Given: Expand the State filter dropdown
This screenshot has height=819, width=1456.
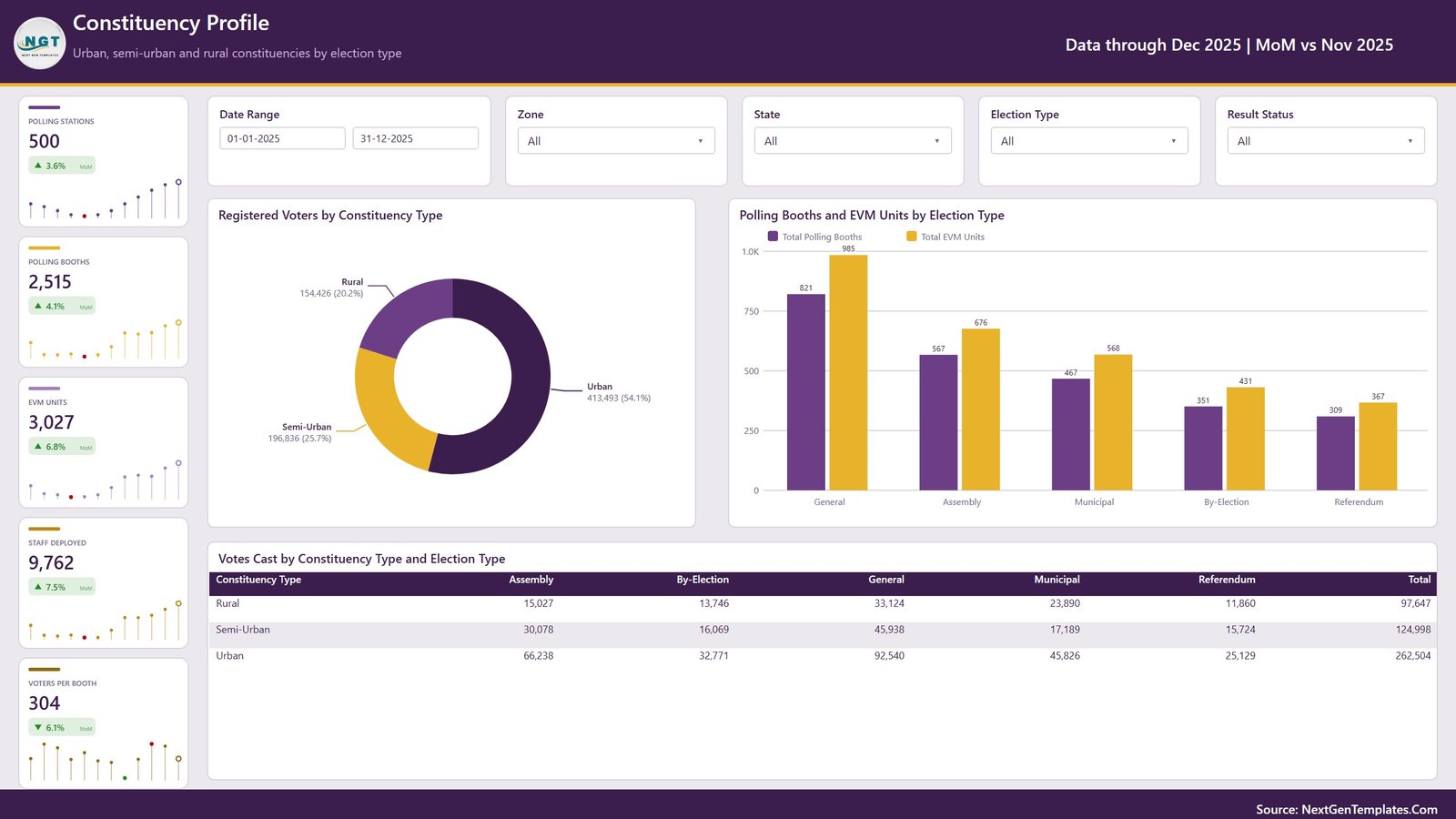Looking at the screenshot, I should tap(853, 141).
